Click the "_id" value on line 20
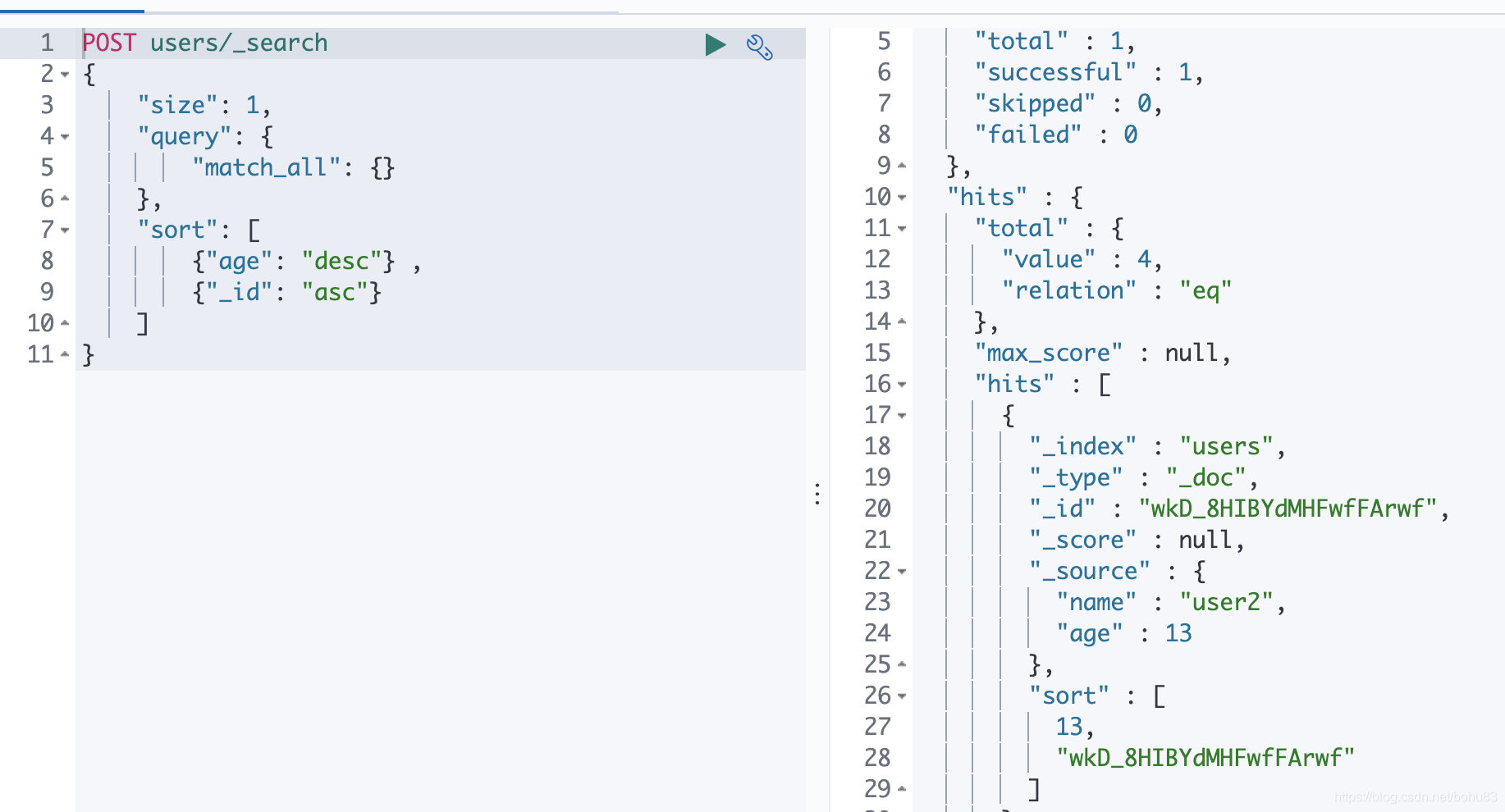Image resolution: width=1505 pixels, height=812 pixels. coord(1288,509)
